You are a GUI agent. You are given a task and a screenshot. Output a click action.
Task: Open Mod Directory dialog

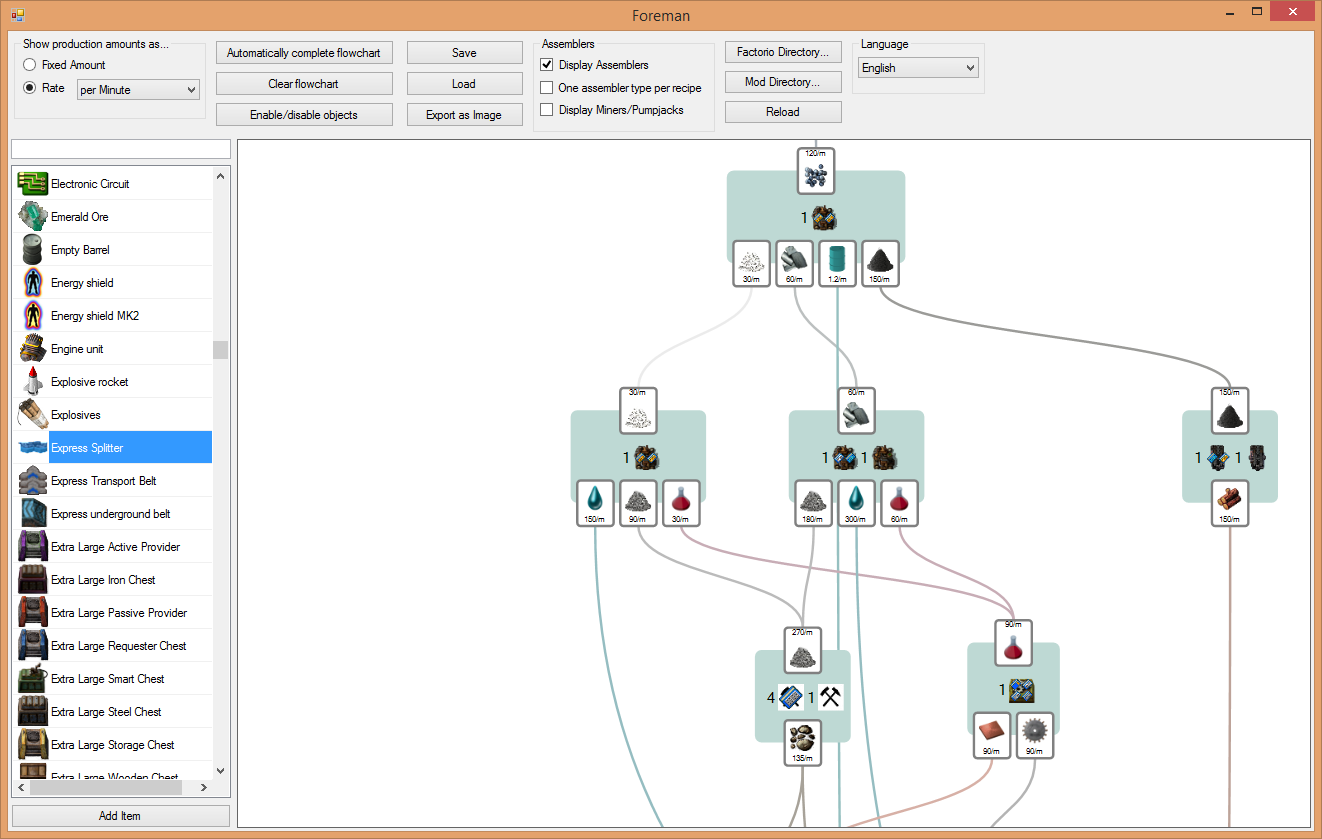tap(783, 82)
